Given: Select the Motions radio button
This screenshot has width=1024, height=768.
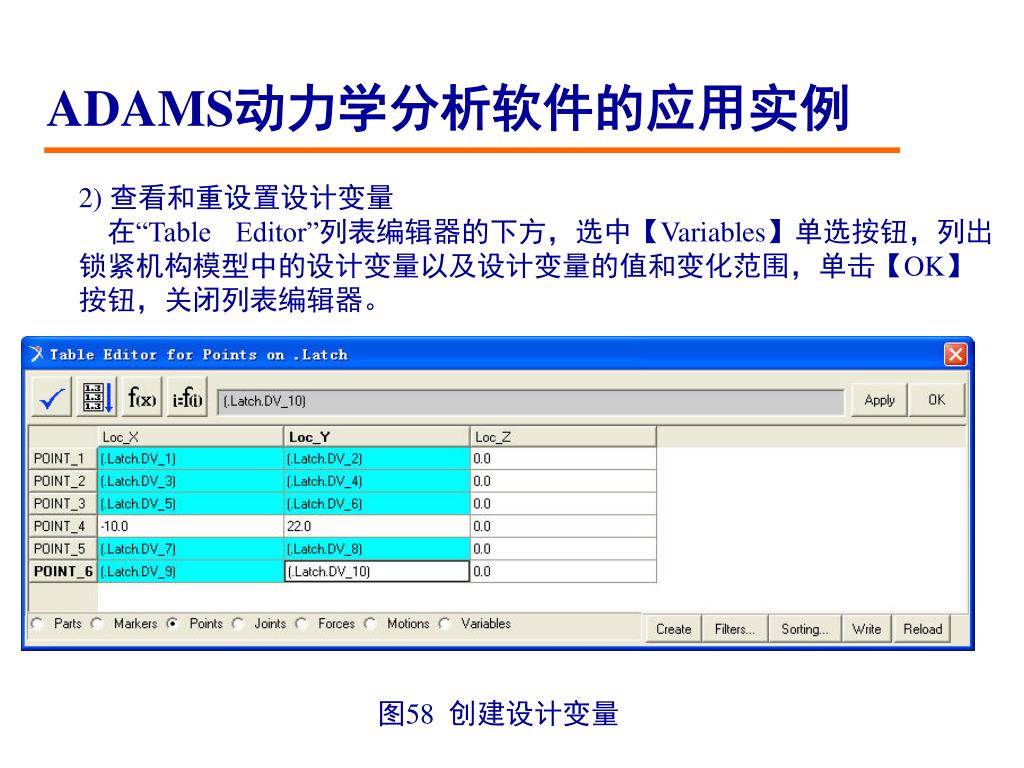Looking at the screenshot, I should (x=371, y=624).
